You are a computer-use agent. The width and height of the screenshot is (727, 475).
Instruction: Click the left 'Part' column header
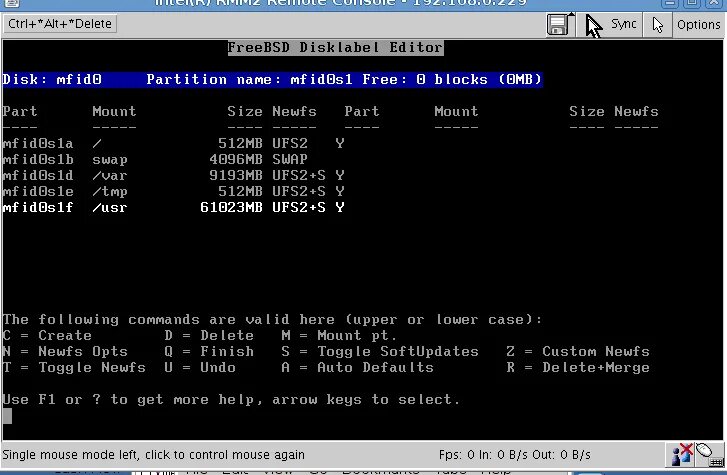coord(19,111)
